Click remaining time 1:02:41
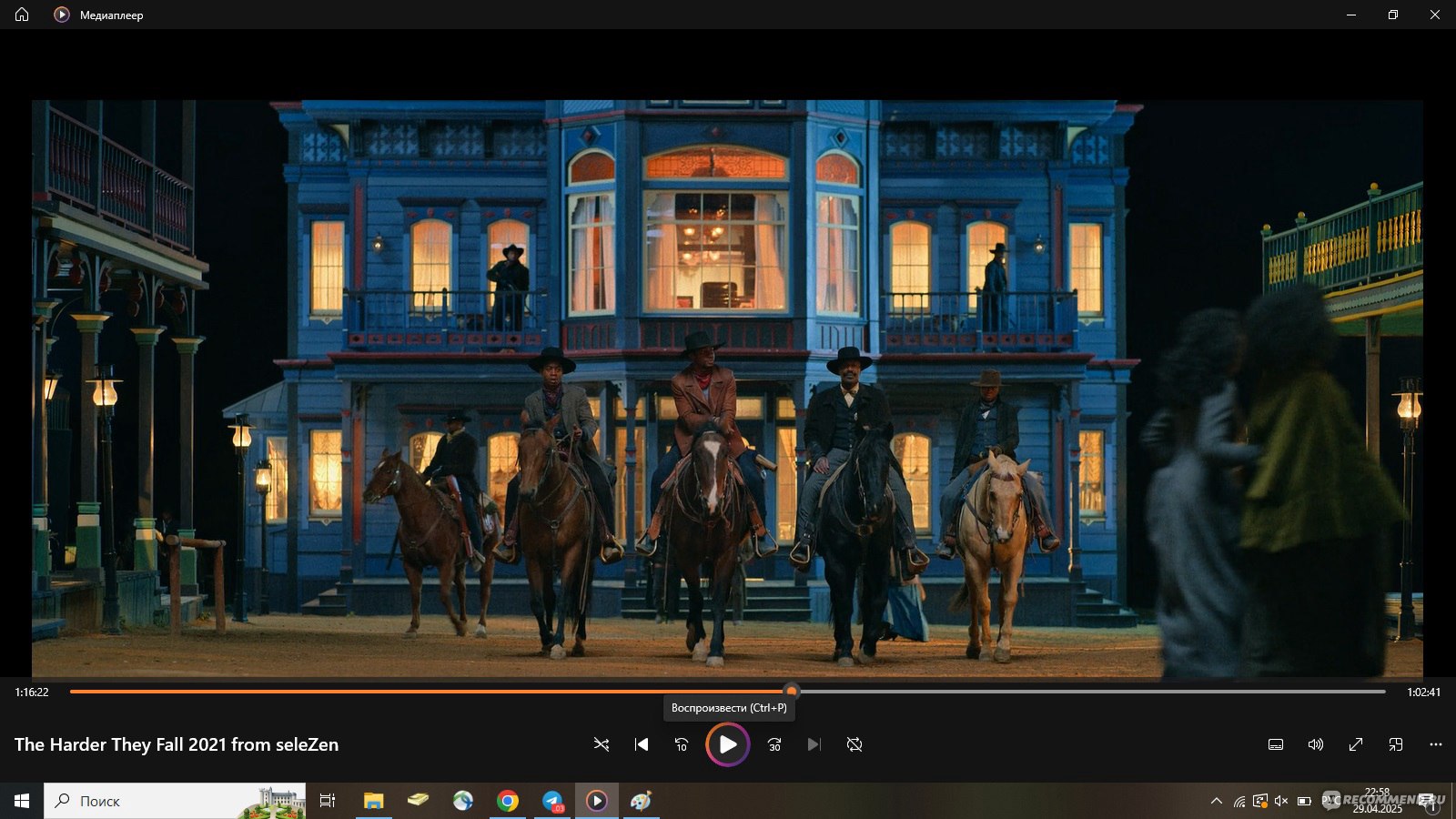This screenshot has width=1456, height=819. pos(1423,693)
